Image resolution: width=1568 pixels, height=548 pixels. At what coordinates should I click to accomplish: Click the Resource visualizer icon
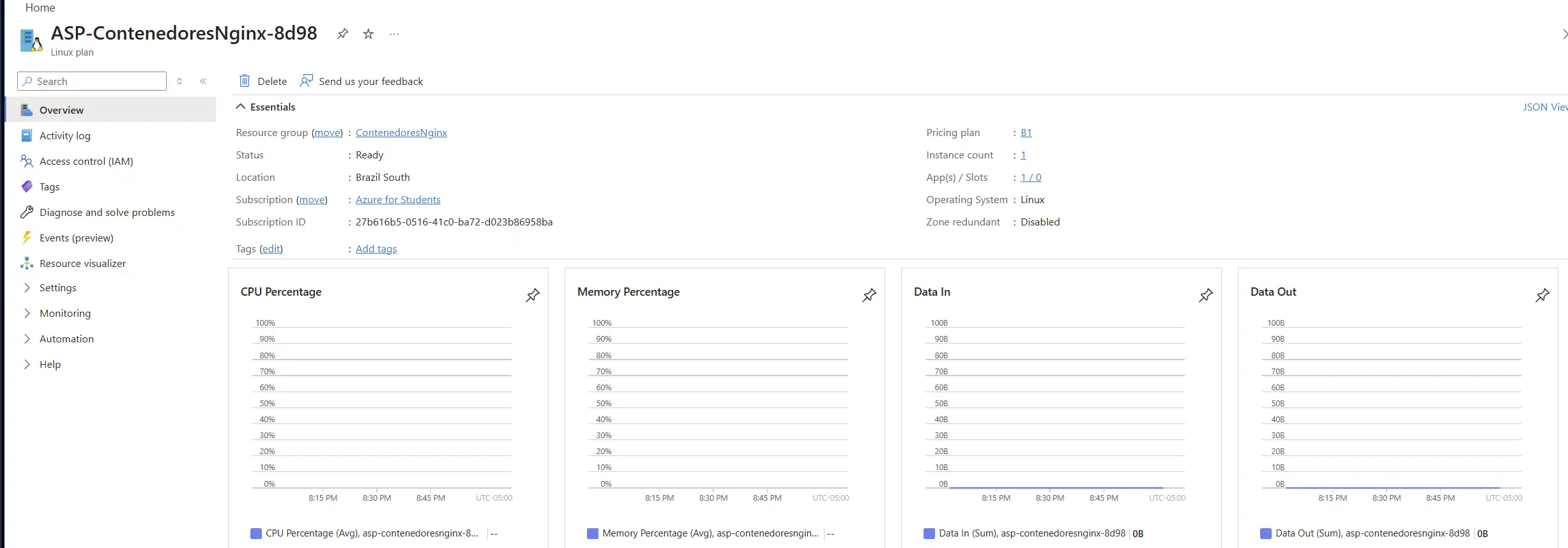(x=26, y=263)
